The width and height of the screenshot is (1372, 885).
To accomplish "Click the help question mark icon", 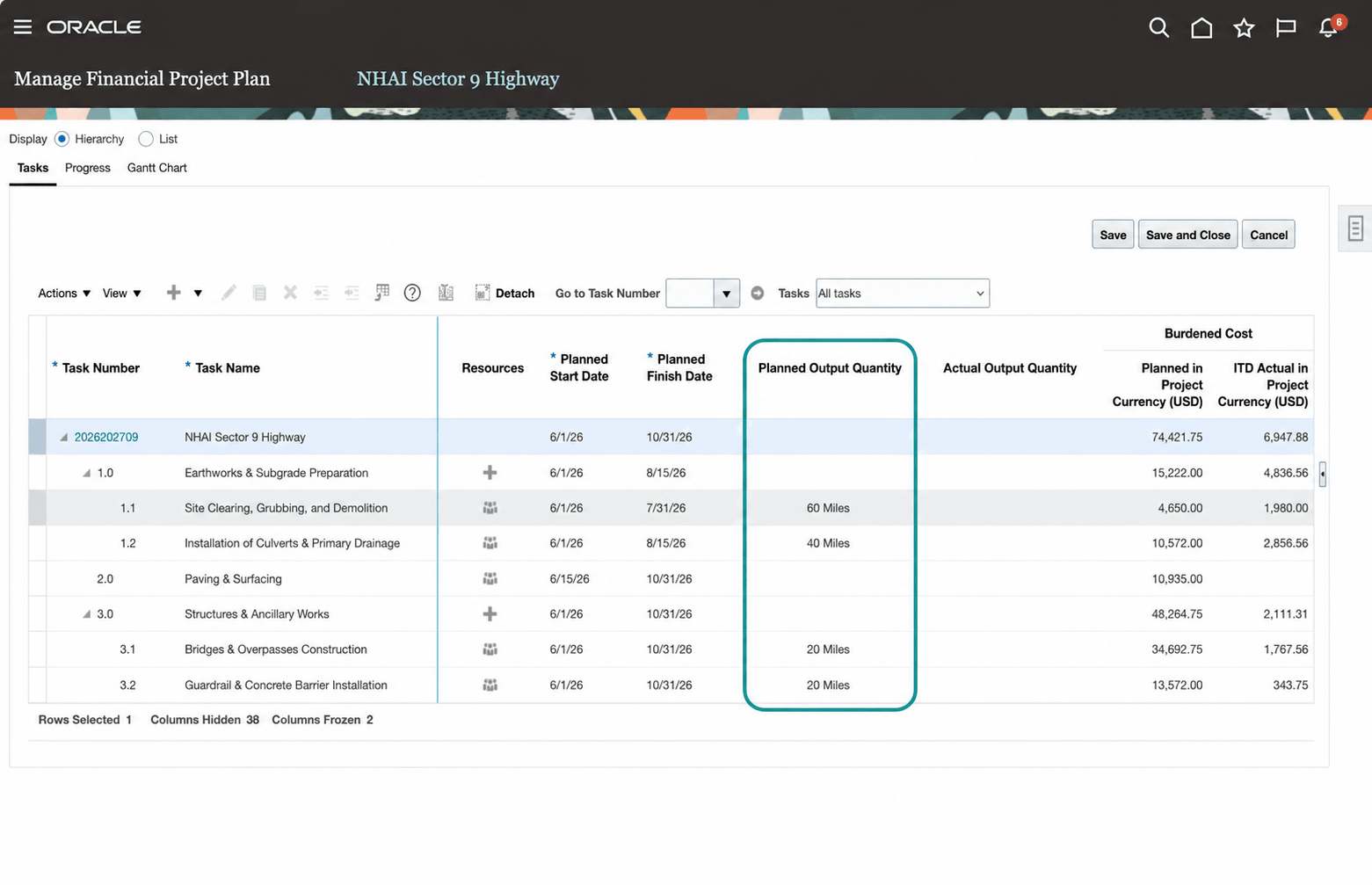I will tap(412, 293).
